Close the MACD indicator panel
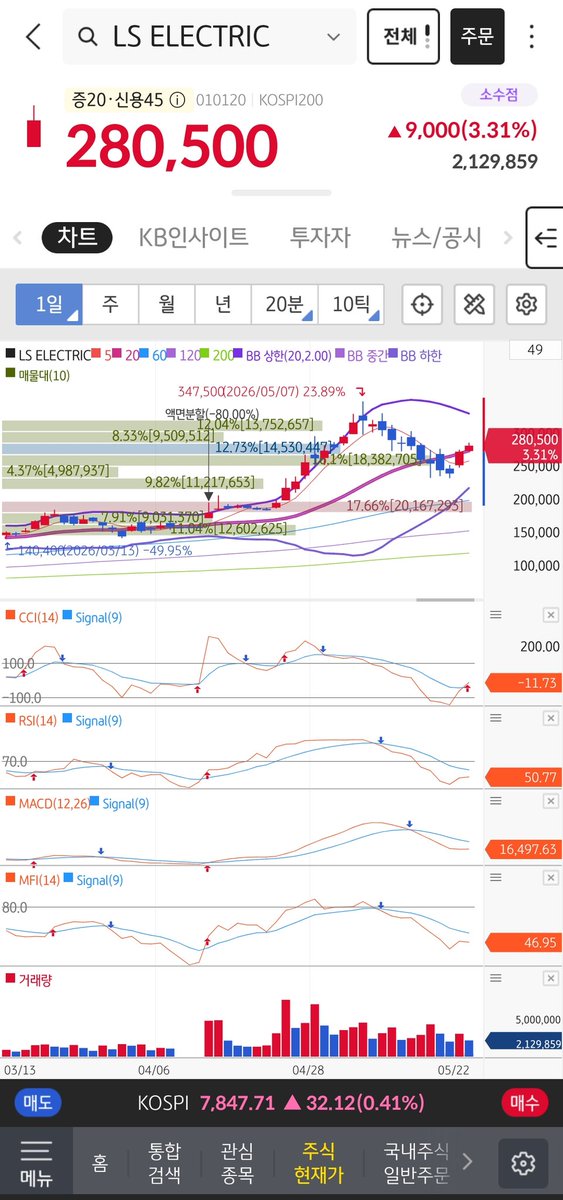Image resolution: width=563 pixels, height=1200 pixels. [550, 801]
